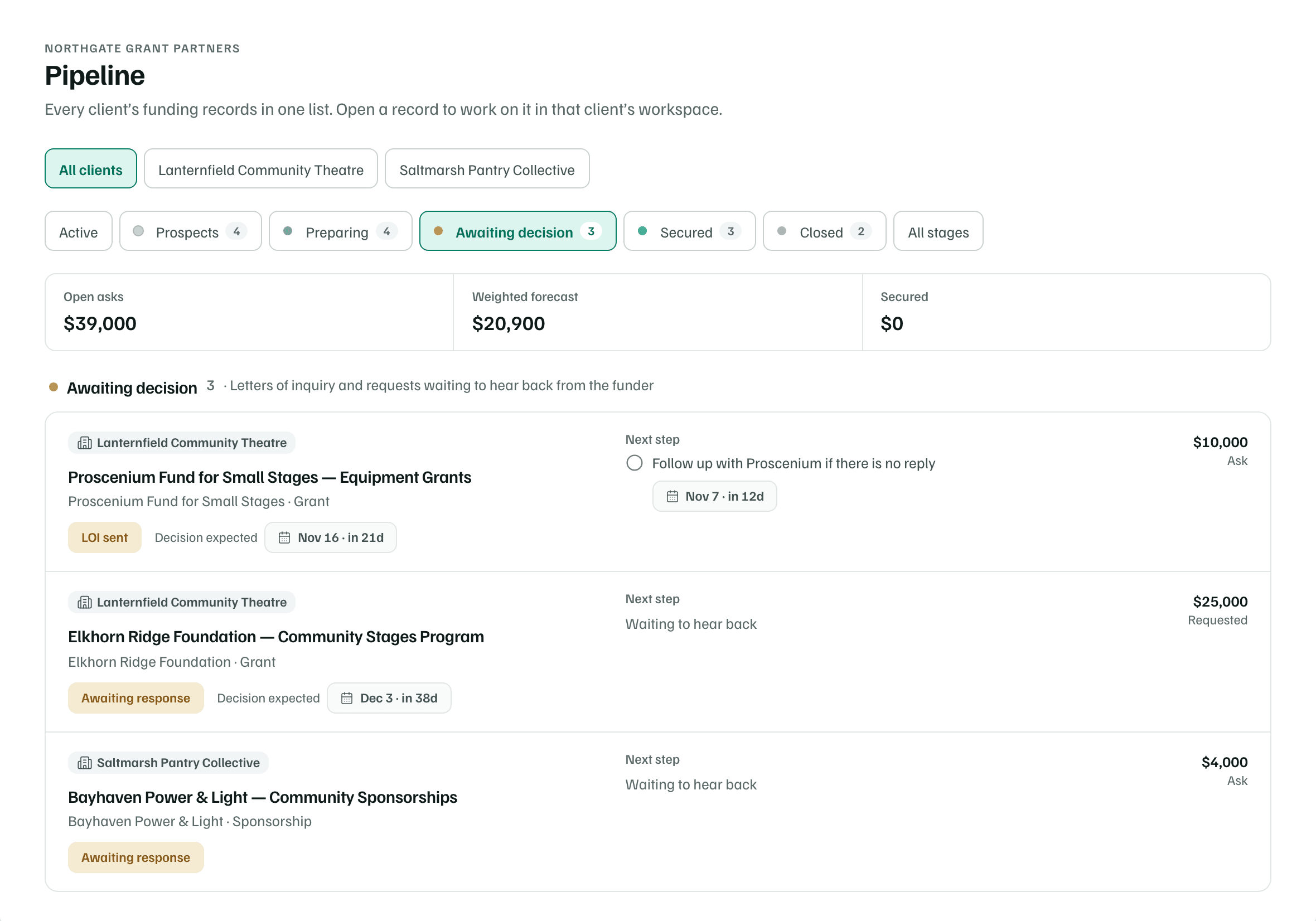Screen dimensions: 1316x921
Task: Click 'Proscenium Fund for Small Stages · Grant' subtitle
Action: (x=199, y=502)
